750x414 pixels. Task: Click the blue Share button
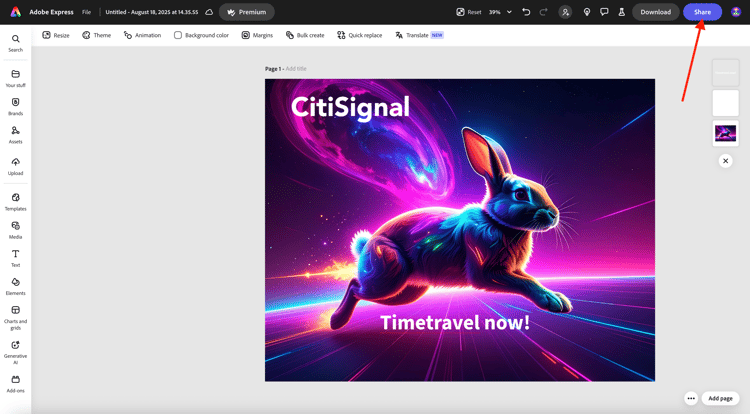pyautogui.click(x=702, y=12)
